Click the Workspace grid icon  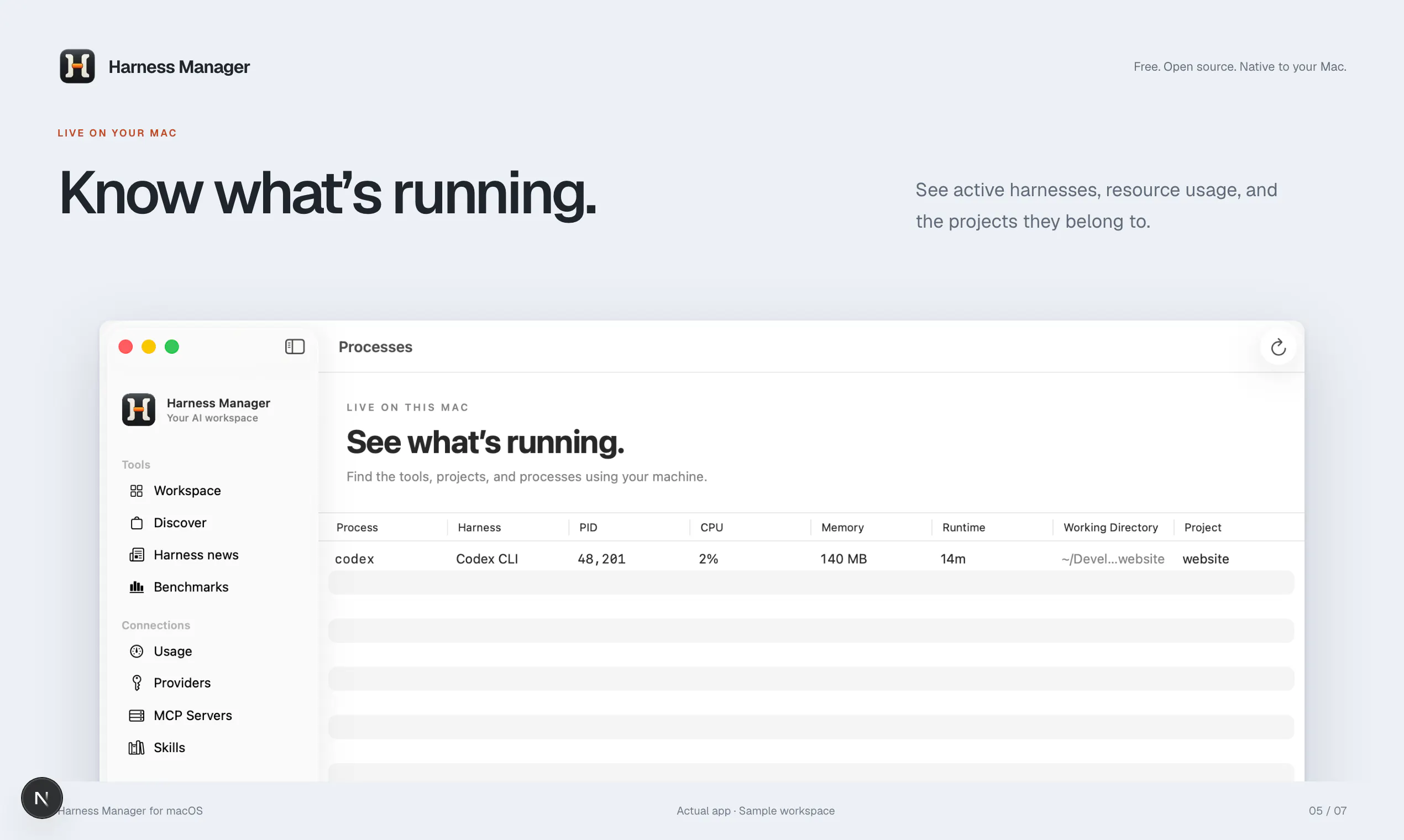pyautogui.click(x=137, y=491)
